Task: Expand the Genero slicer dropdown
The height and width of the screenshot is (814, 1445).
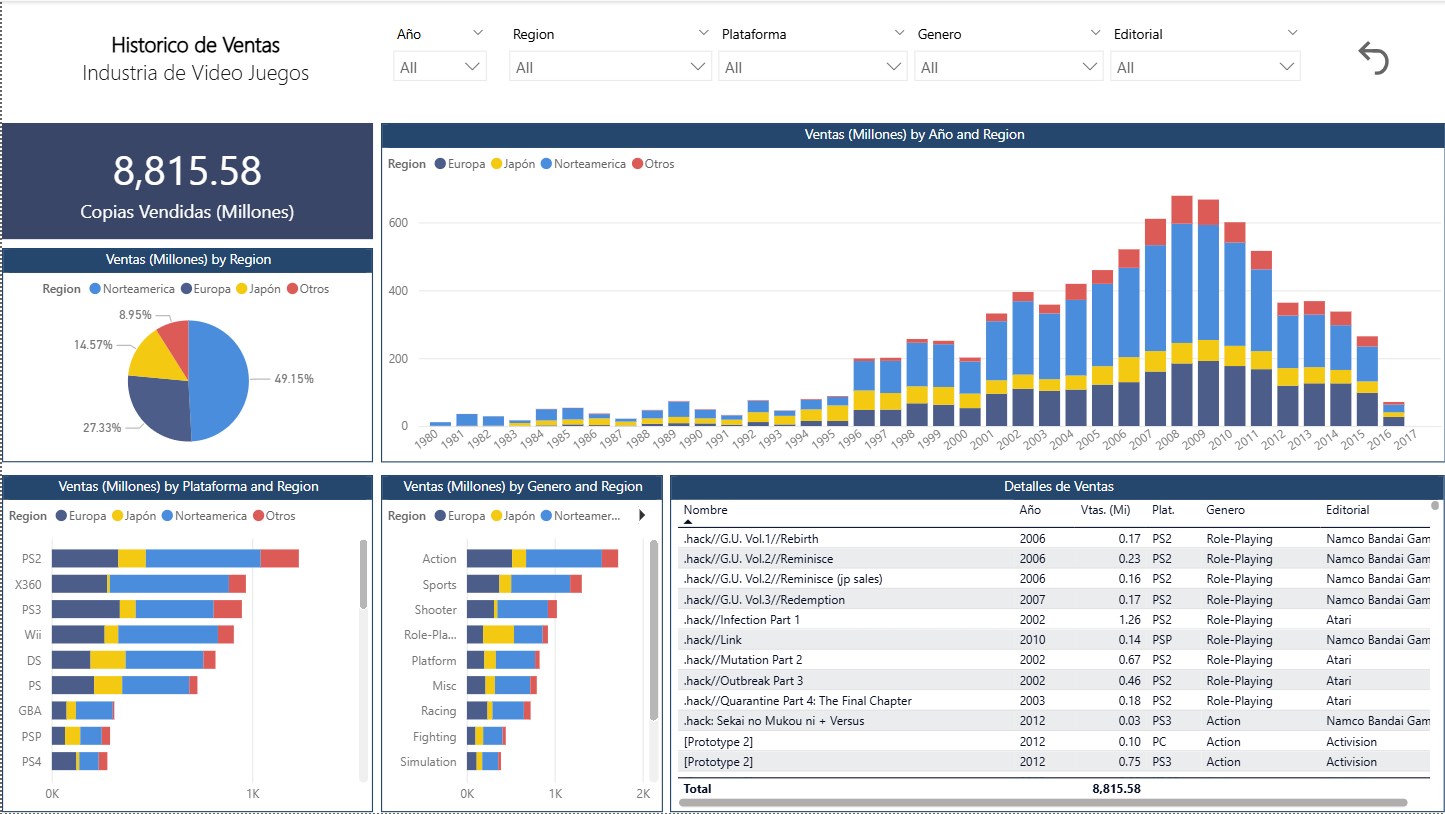Action: pyautogui.click(x=1008, y=67)
